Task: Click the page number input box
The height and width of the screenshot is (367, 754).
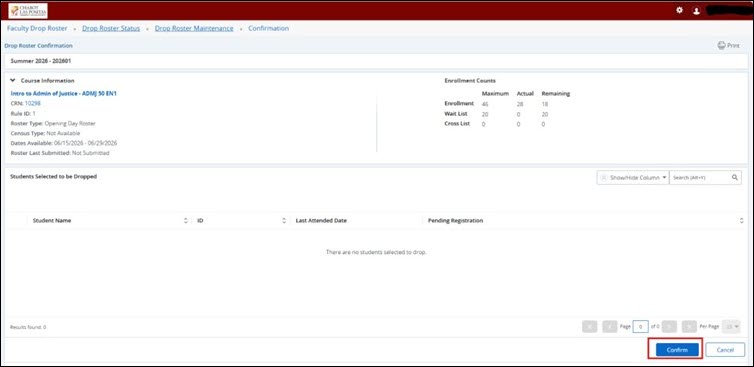Action: point(641,327)
